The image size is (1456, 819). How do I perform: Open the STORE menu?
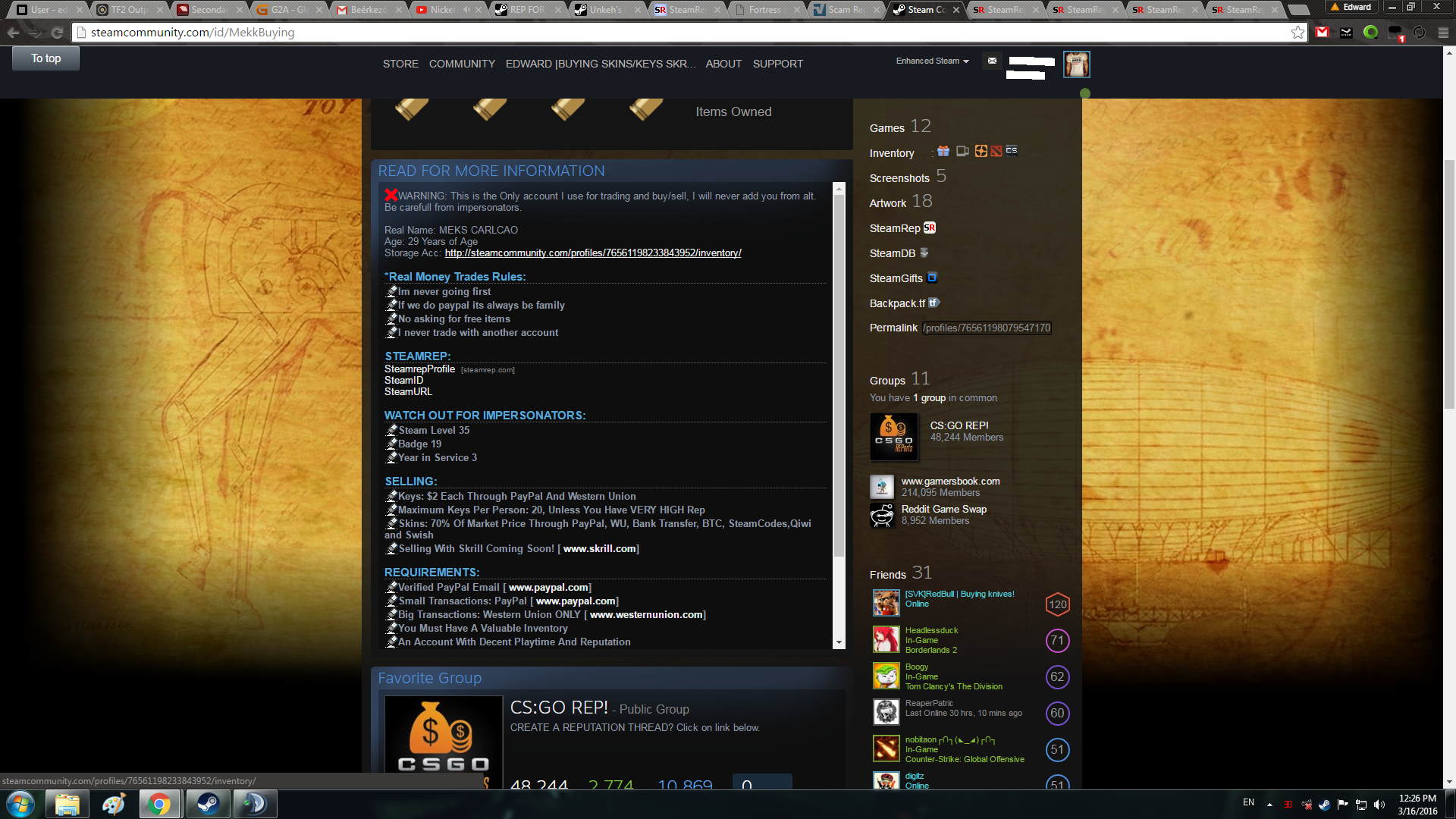(400, 64)
